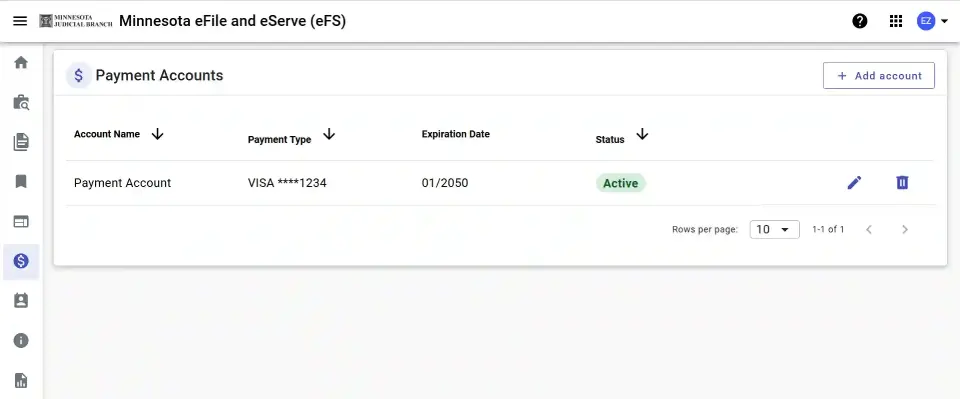Open the info circle sidebar icon
960x399 pixels.
pyautogui.click(x=21, y=340)
